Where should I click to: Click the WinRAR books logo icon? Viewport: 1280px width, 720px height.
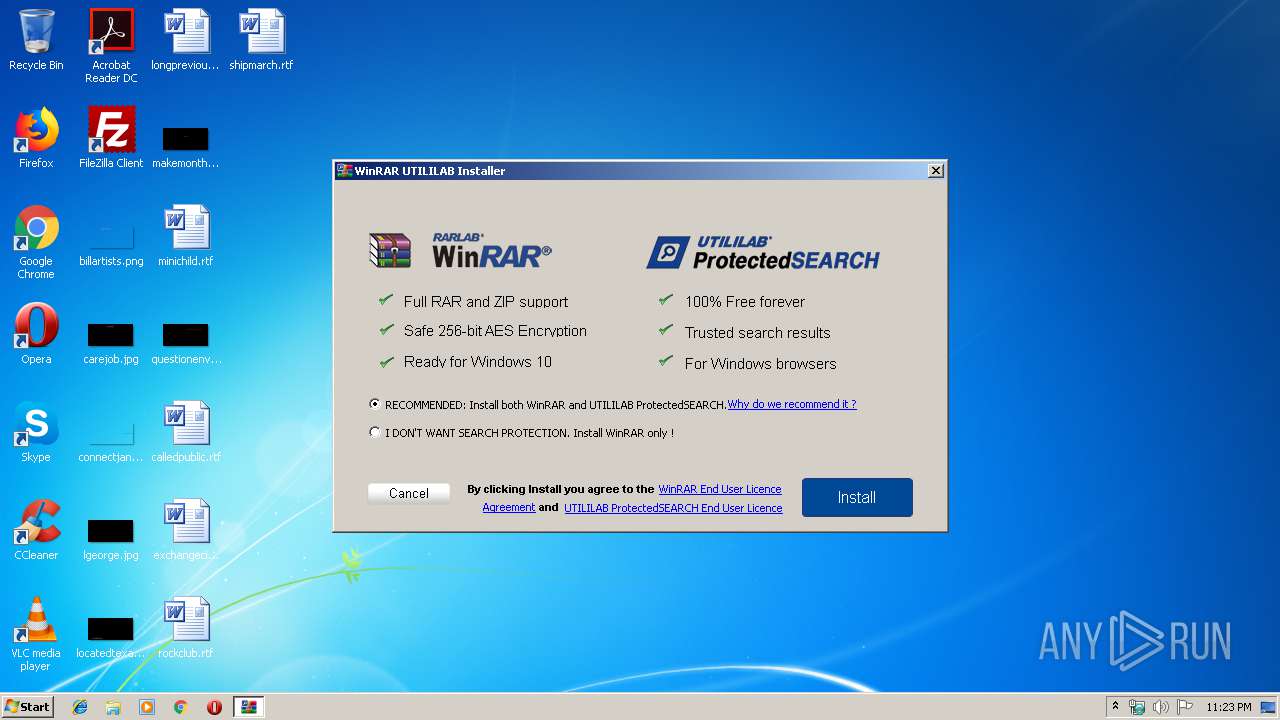tap(390, 250)
